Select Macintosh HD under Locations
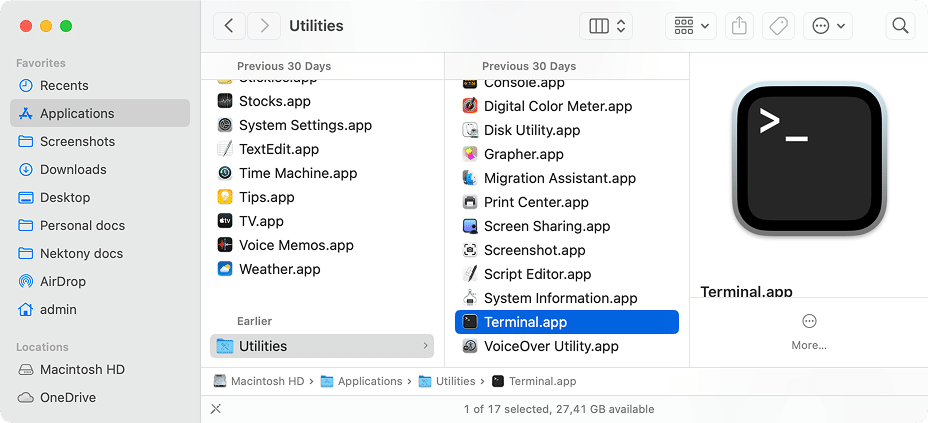This screenshot has width=928, height=423. coord(100,369)
